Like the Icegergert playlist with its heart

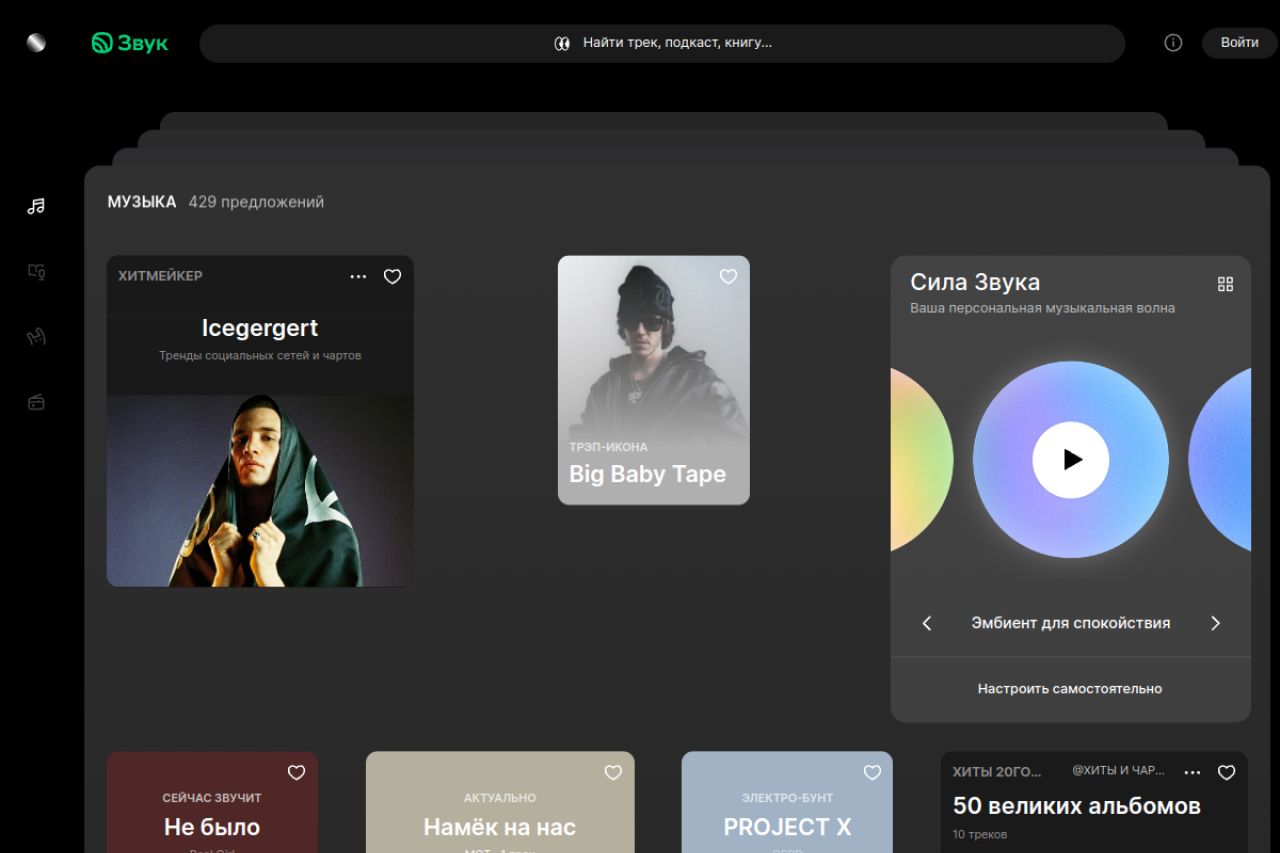click(x=392, y=277)
